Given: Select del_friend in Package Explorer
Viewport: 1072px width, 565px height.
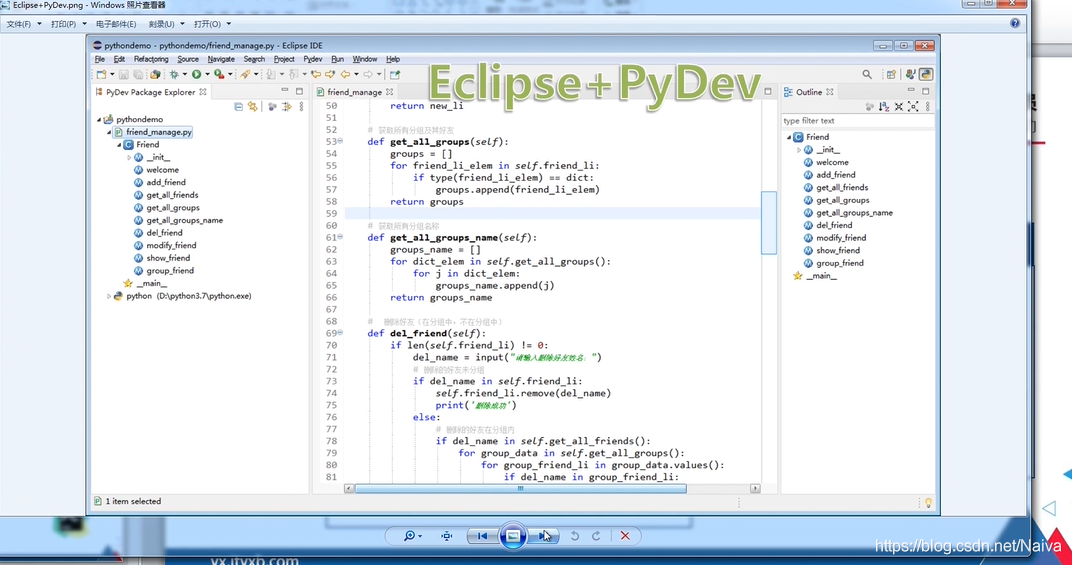Looking at the screenshot, I should [164, 233].
